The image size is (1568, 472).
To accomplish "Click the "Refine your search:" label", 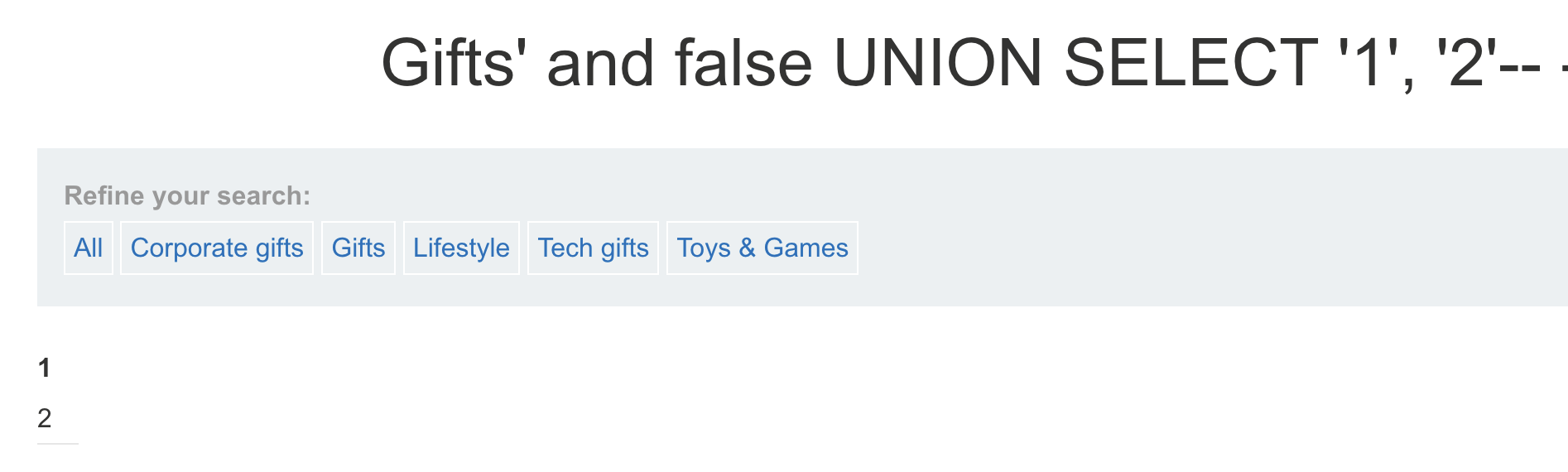I will tap(187, 195).
